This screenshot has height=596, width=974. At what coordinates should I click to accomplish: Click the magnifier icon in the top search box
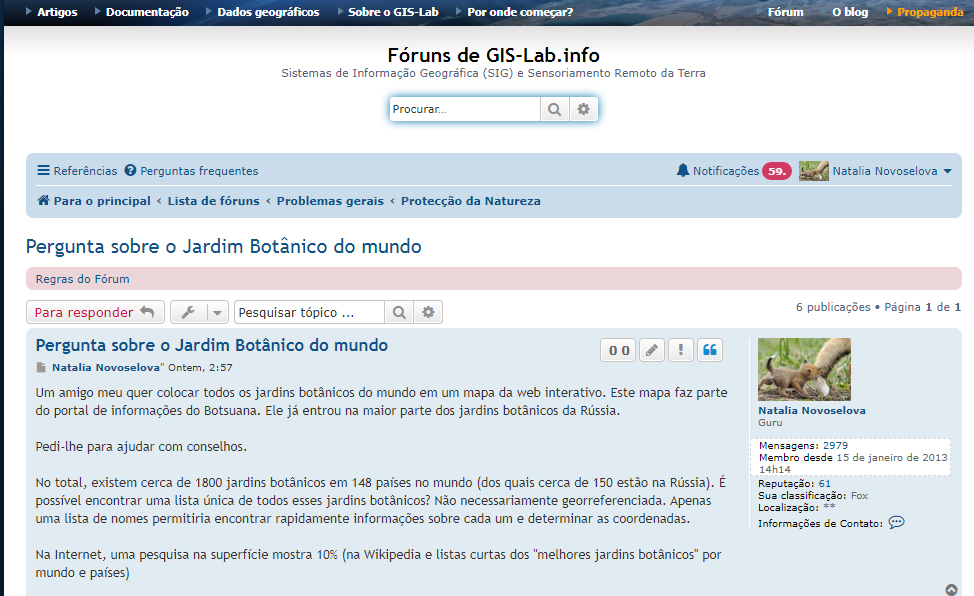tap(554, 109)
